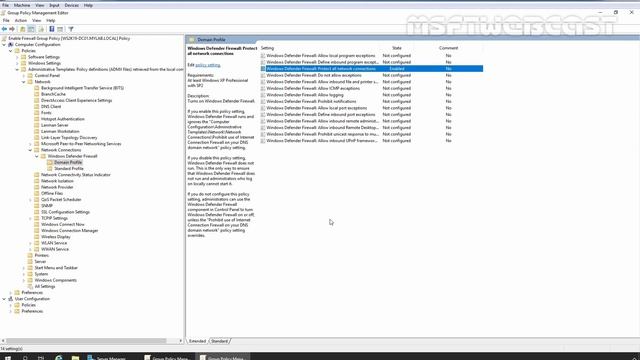Select the Hotspot Authentication tree item
Viewport: 640px width, 360px height.
pyautogui.click(x=63, y=119)
